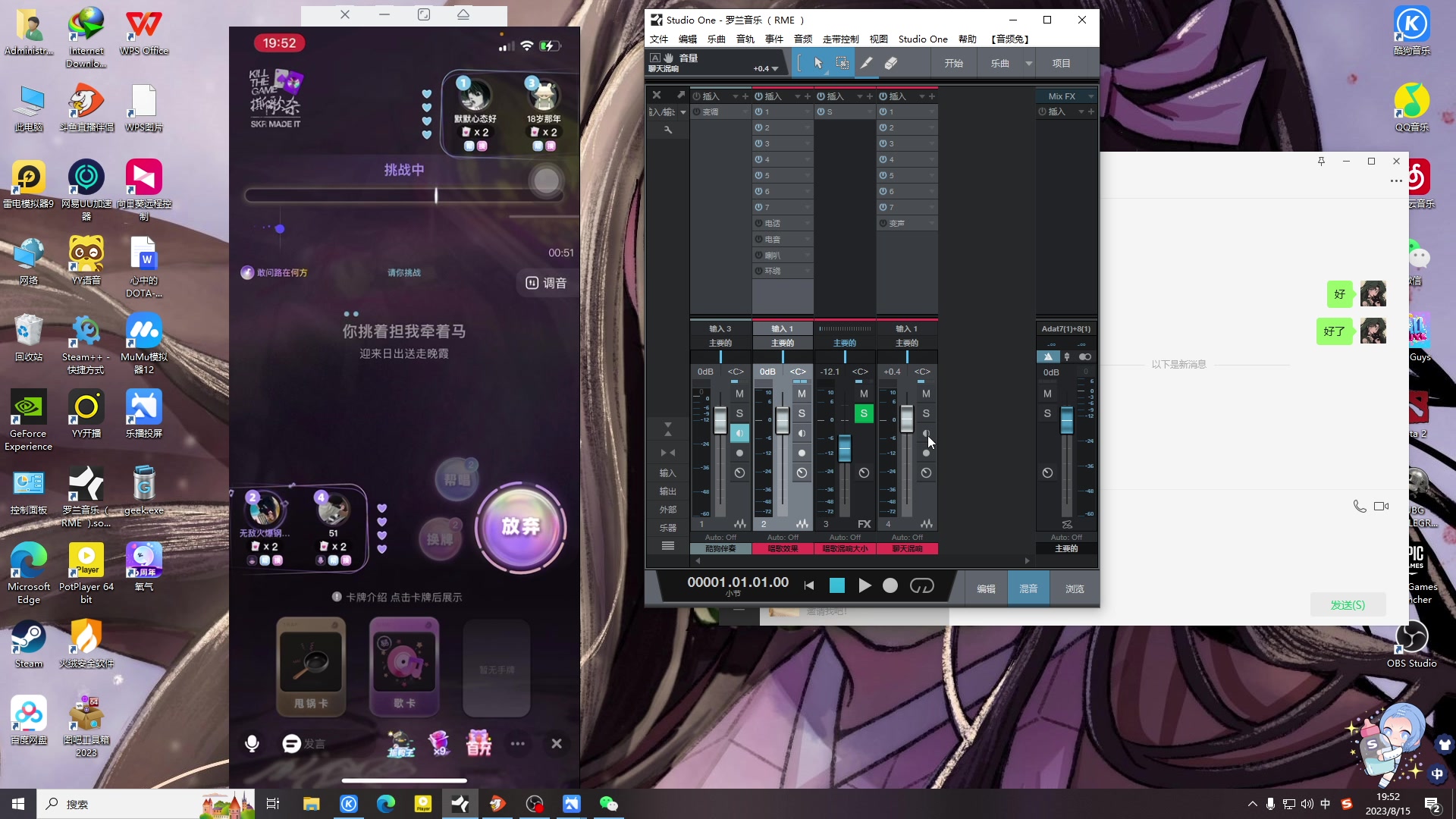Open the 编辑 menu in the menu bar
1456x819 pixels.
[x=688, y=39]
